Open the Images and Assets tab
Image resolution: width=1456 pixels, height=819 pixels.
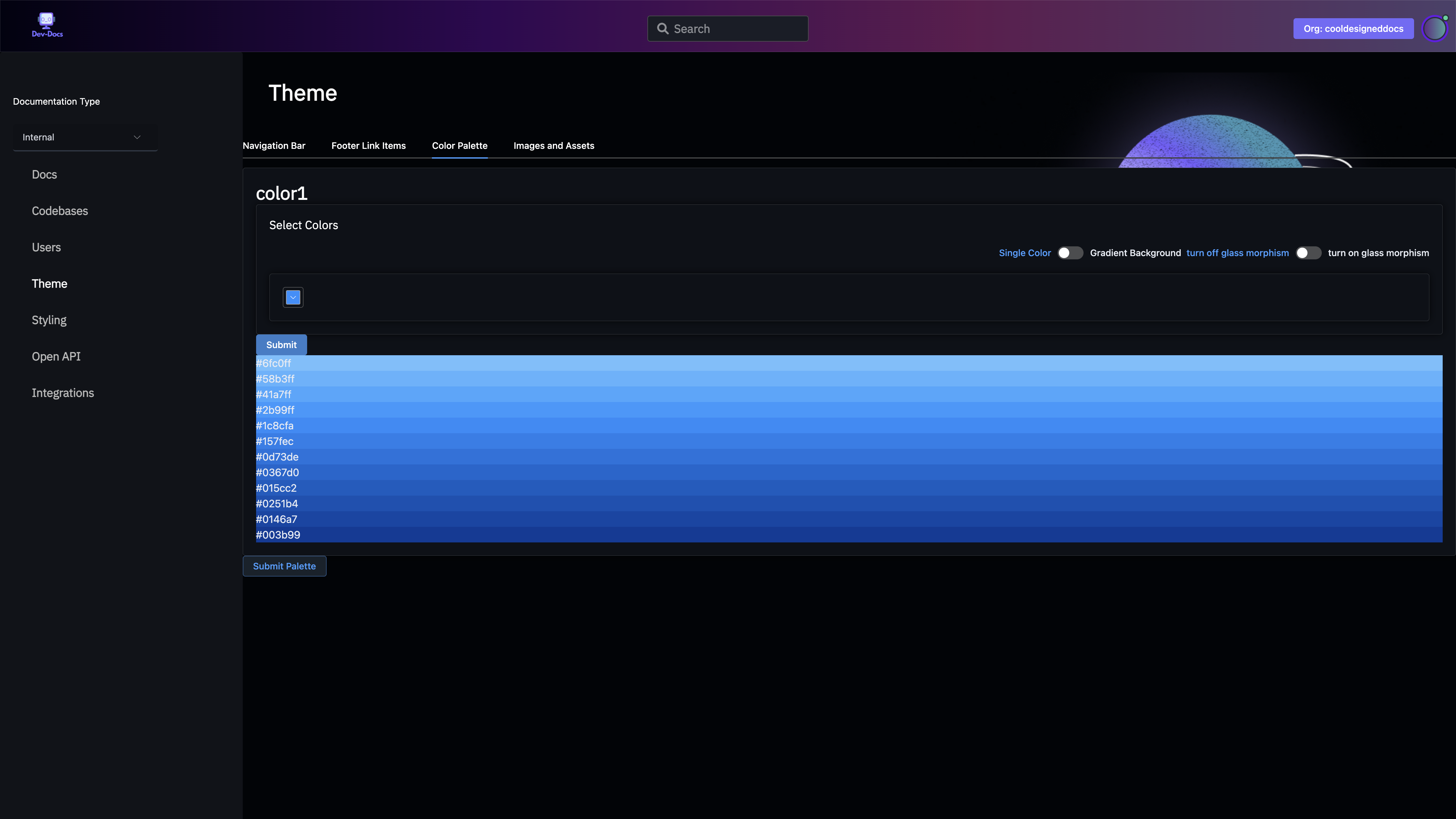(554, 145)
